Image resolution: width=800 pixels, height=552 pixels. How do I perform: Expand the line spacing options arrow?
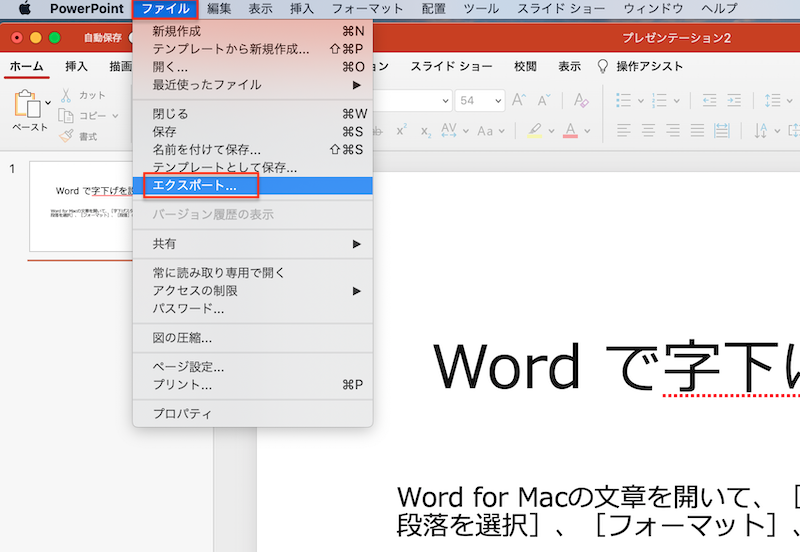[789, 101]
